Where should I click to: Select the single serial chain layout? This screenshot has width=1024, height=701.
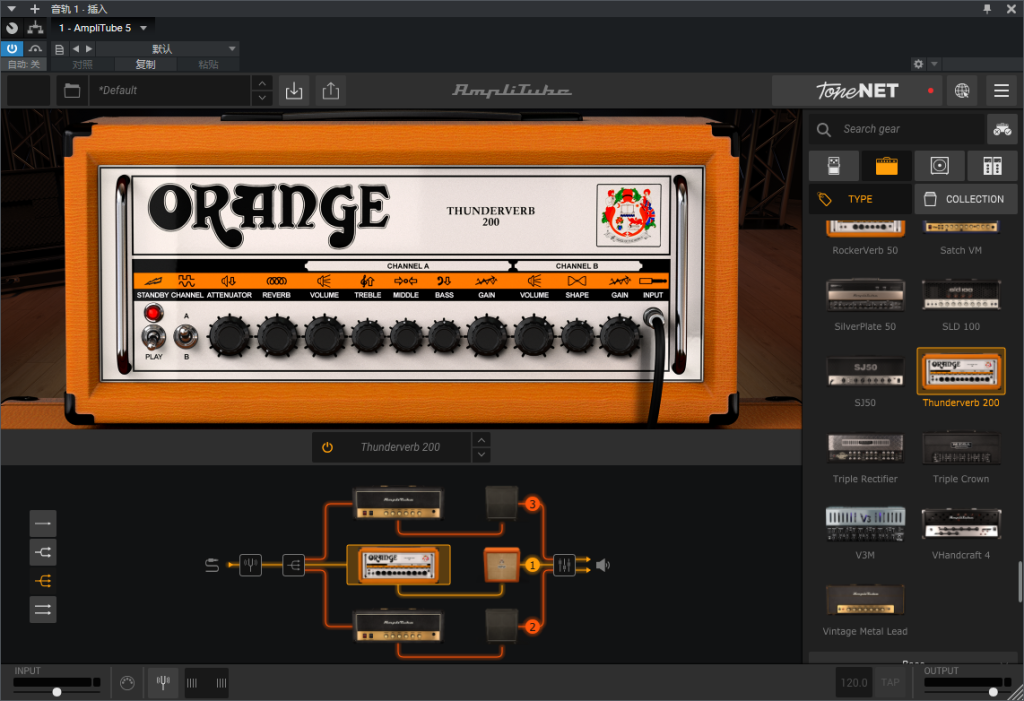coord(43,523)
